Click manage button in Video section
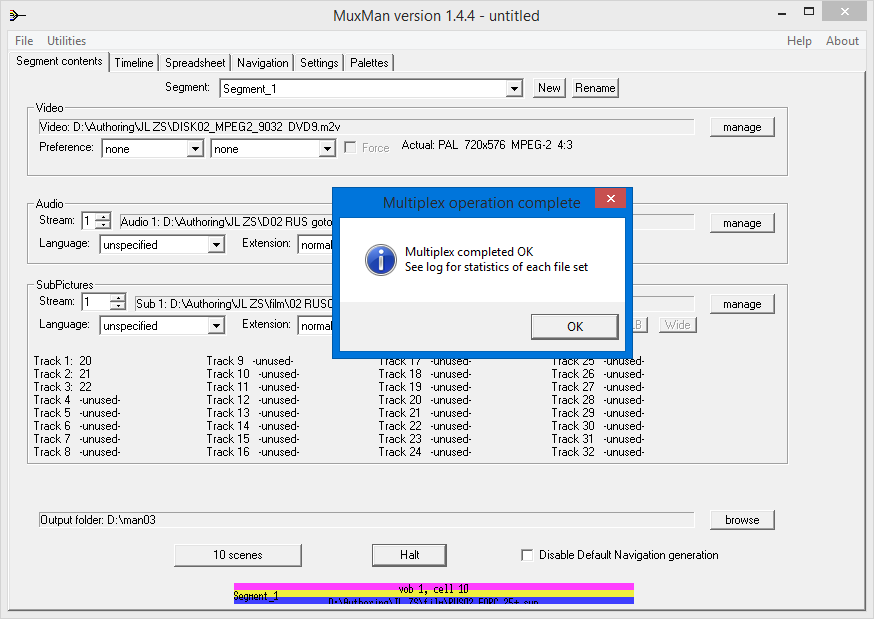Viewport: 874px width, 619px height. coord(742,127)
